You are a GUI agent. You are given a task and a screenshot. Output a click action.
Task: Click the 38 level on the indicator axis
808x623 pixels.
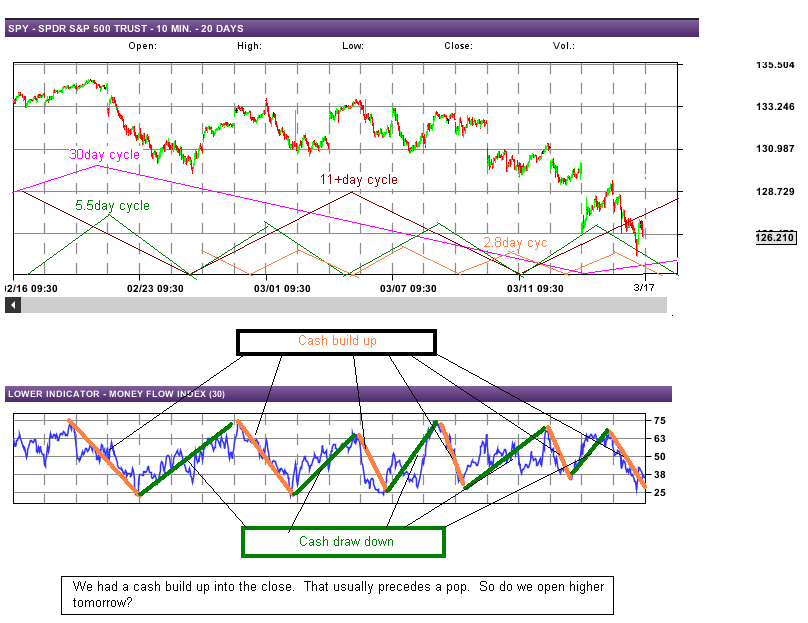tap(660, 475)
